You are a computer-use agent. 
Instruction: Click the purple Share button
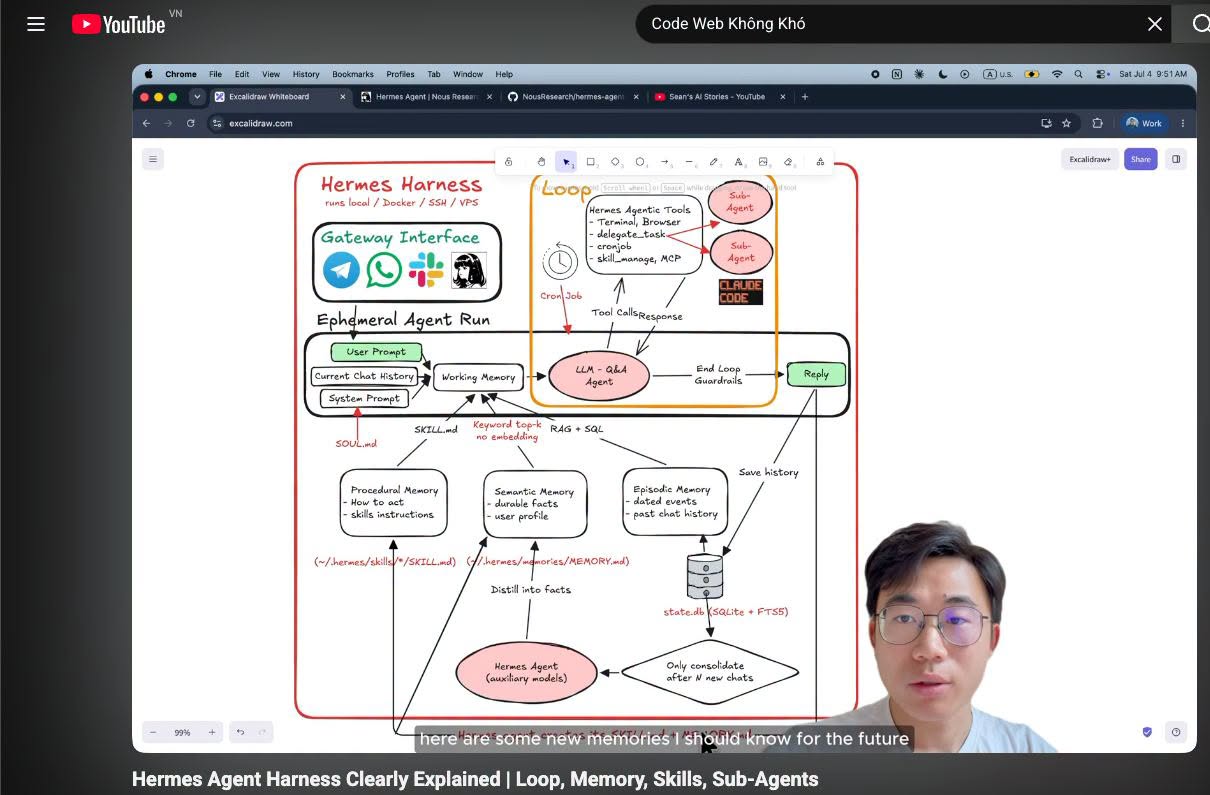[x=1141, y=159]
